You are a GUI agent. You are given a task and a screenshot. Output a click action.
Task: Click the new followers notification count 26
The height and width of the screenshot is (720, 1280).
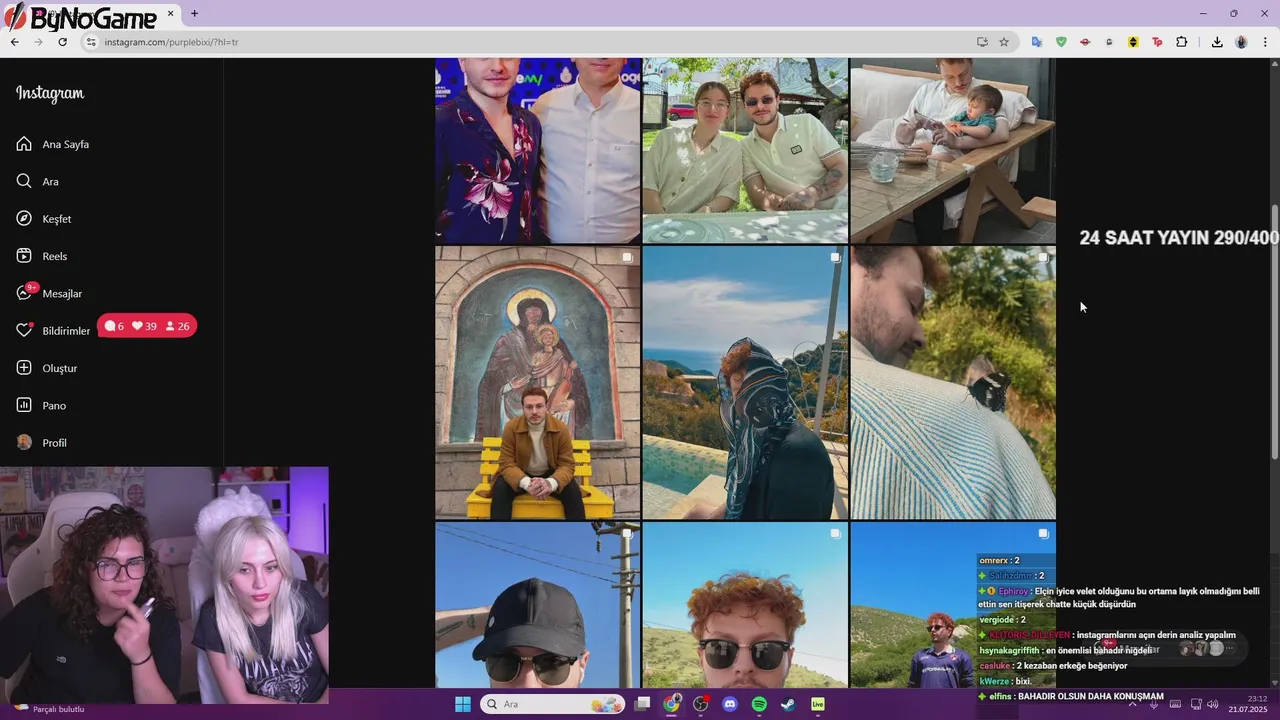coord(177,326)
